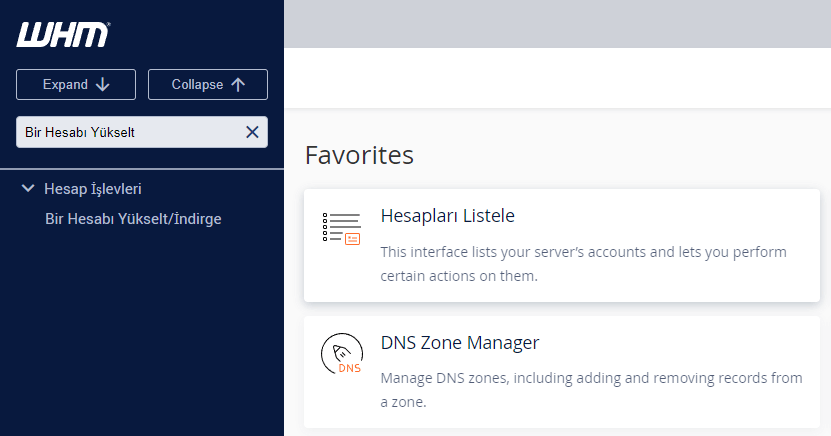
Task: Click the Hesapları Listele list icon
Action: tap(341, 228)
